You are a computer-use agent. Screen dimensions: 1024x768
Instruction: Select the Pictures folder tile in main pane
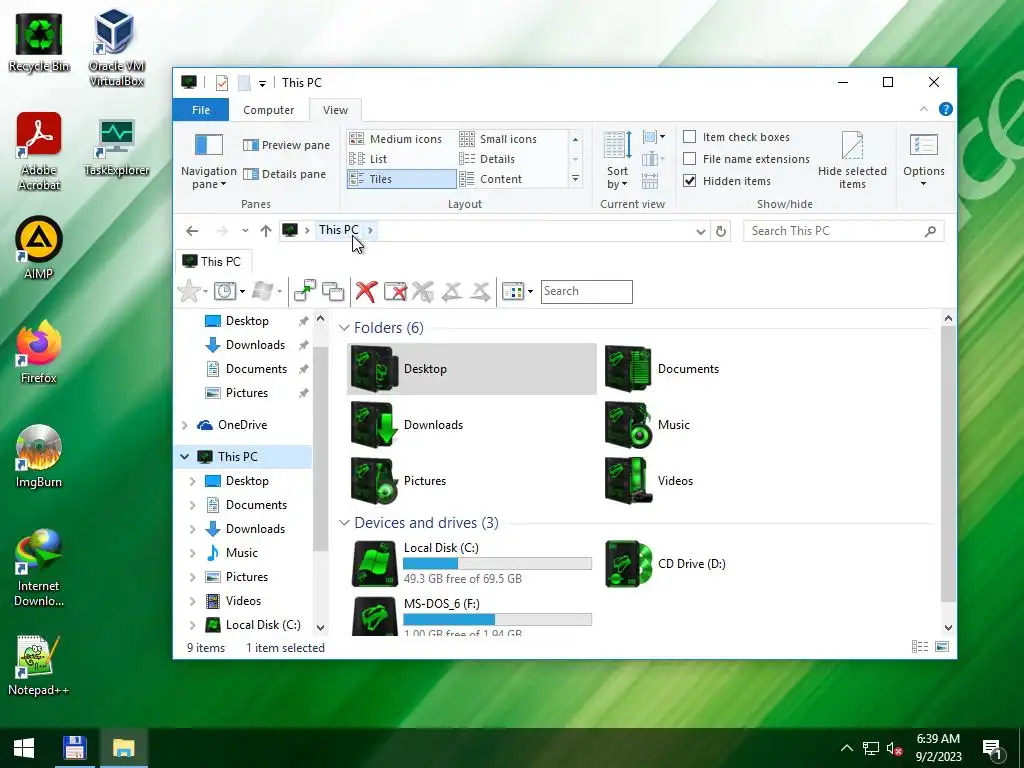point(472,481)
